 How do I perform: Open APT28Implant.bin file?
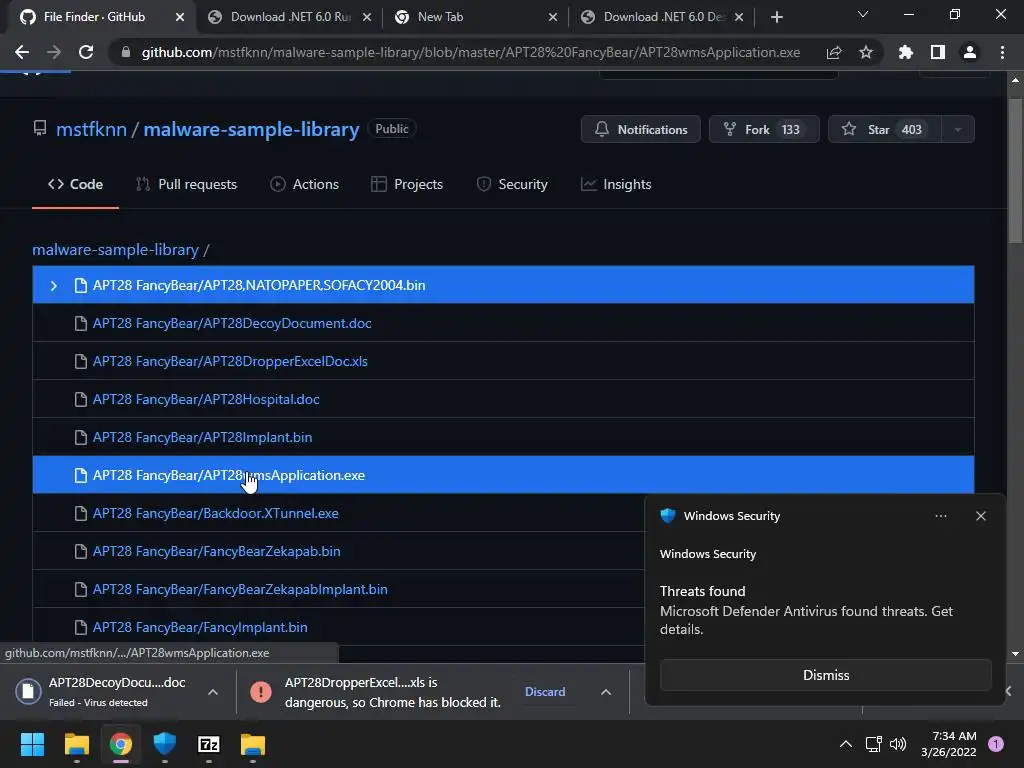tap(202, 437)
